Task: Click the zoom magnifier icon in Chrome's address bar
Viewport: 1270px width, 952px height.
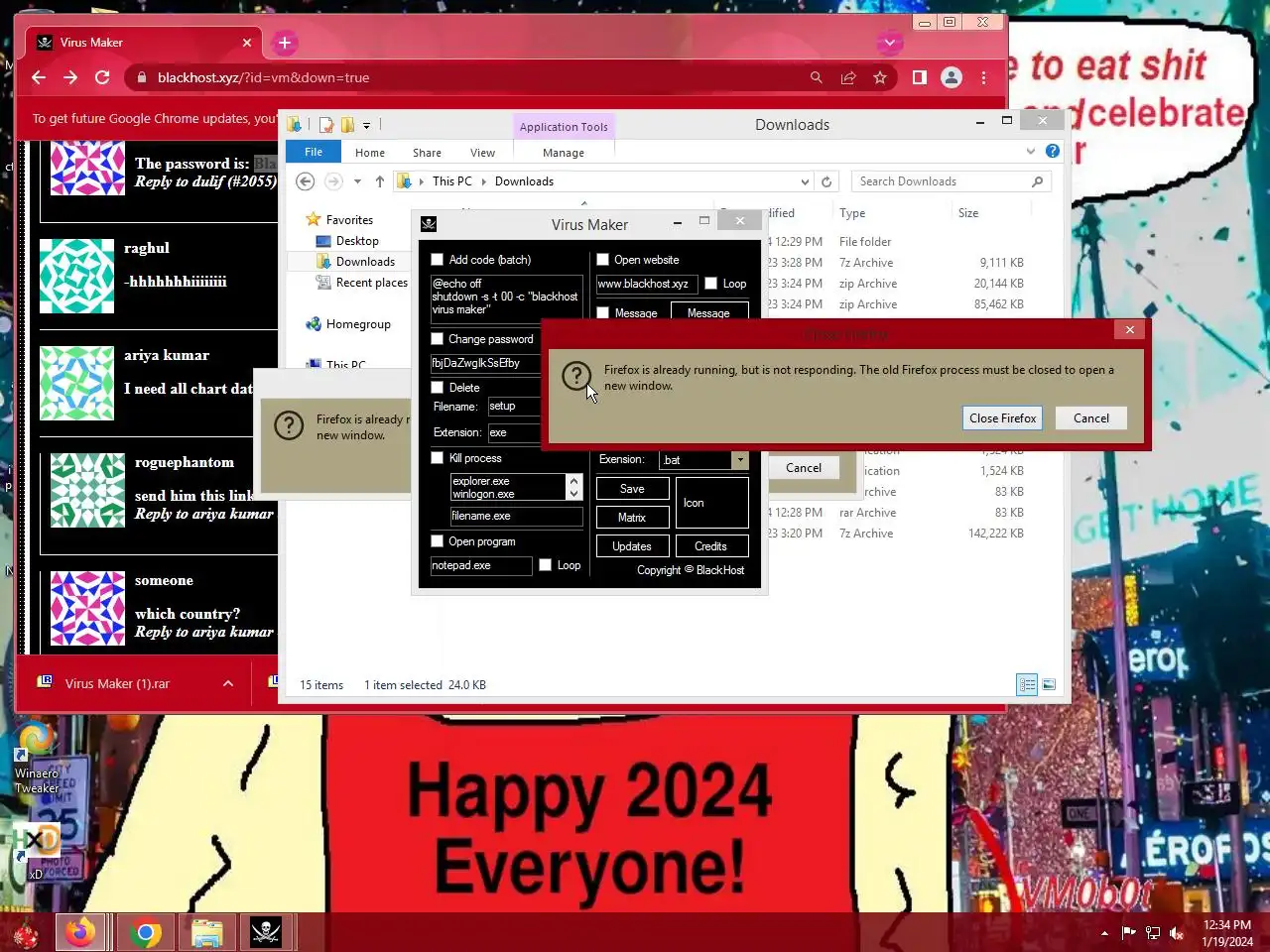Action: tap(816, 77)
